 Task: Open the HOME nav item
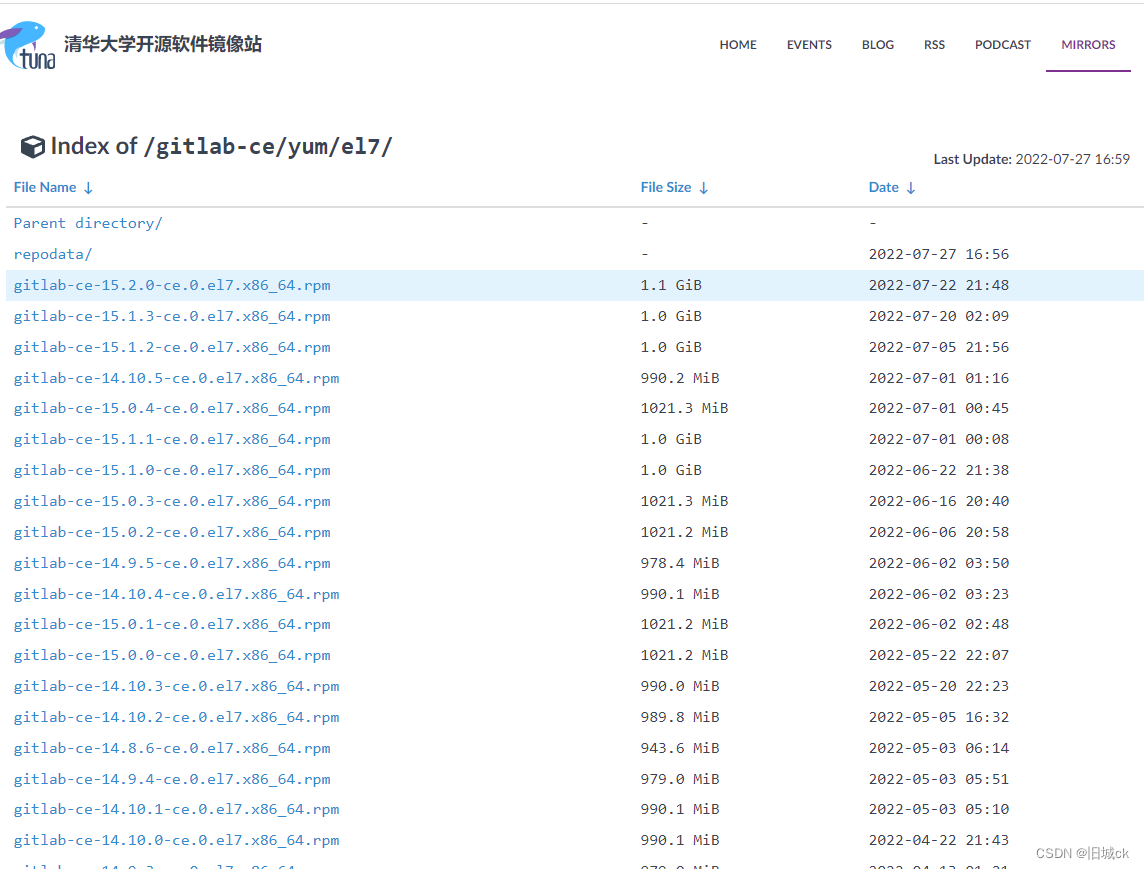(x=738, y=45)
